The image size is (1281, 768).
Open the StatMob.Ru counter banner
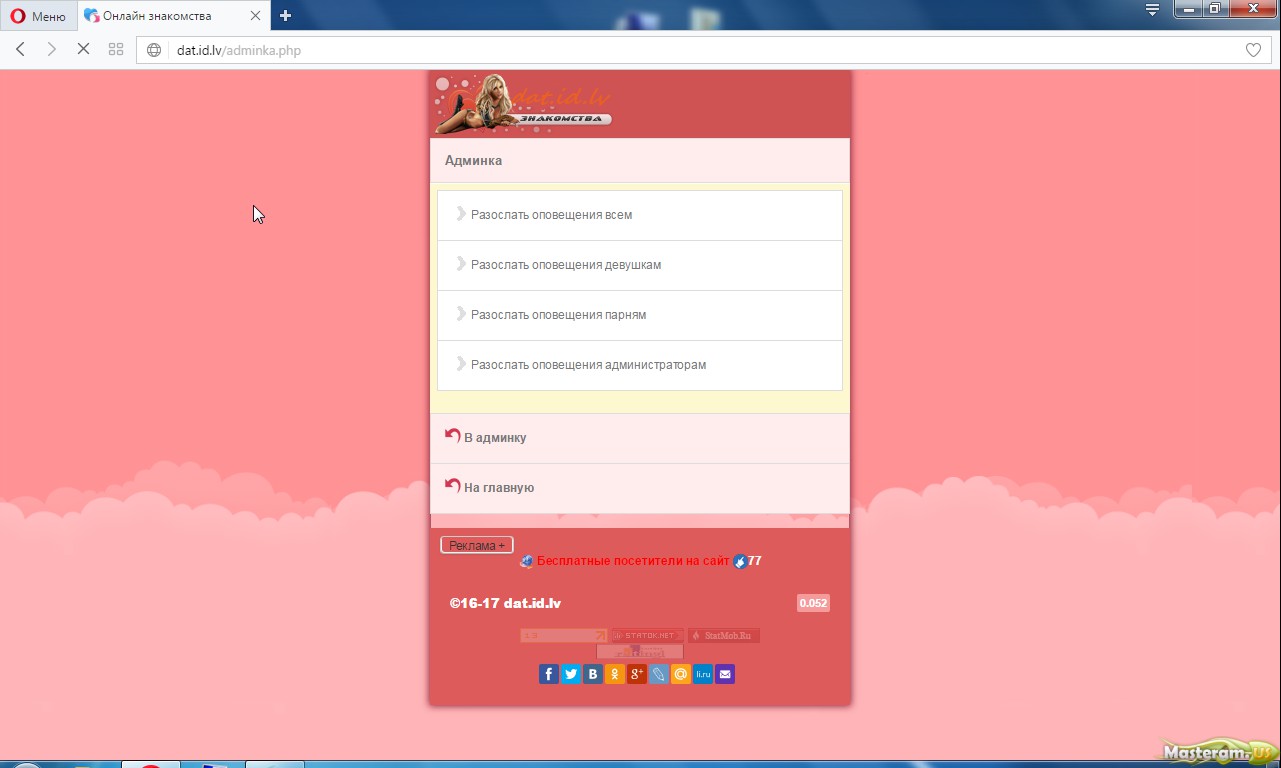click(x=724, y=635)
